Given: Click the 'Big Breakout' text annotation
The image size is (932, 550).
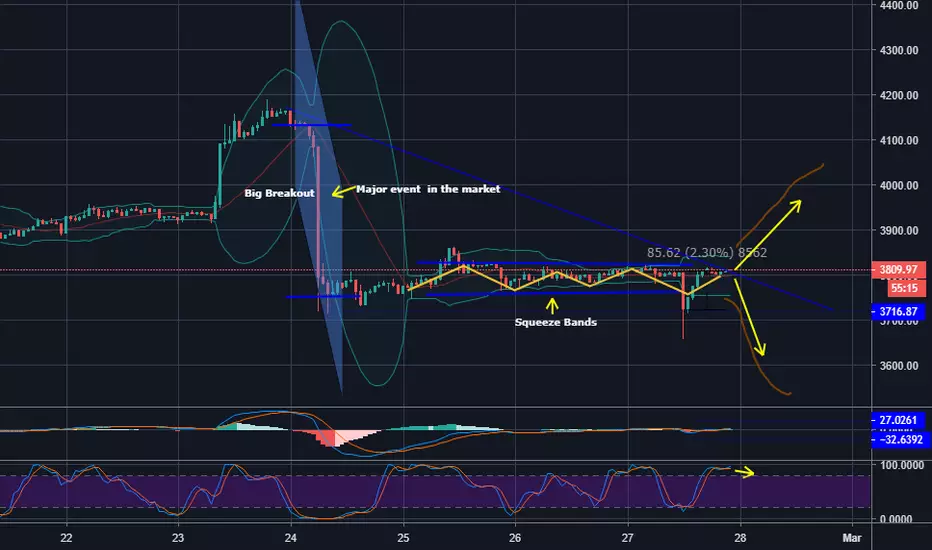Looking at the screenshot, I should click(x=279, y=193).
